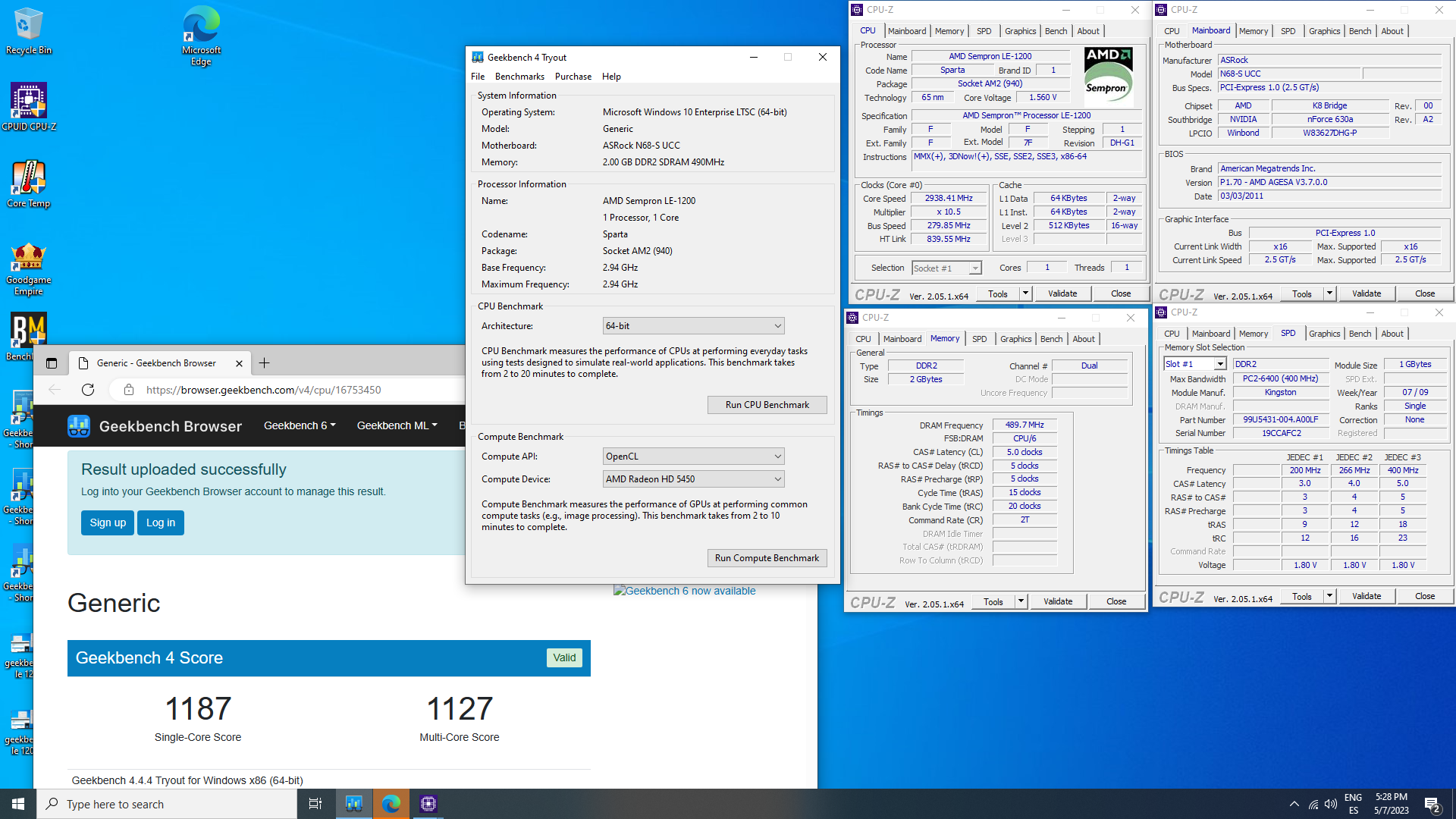Open Tools dropdown arrow in Memory window
Screen dimensions: 1456x819
pos(1021,601)
